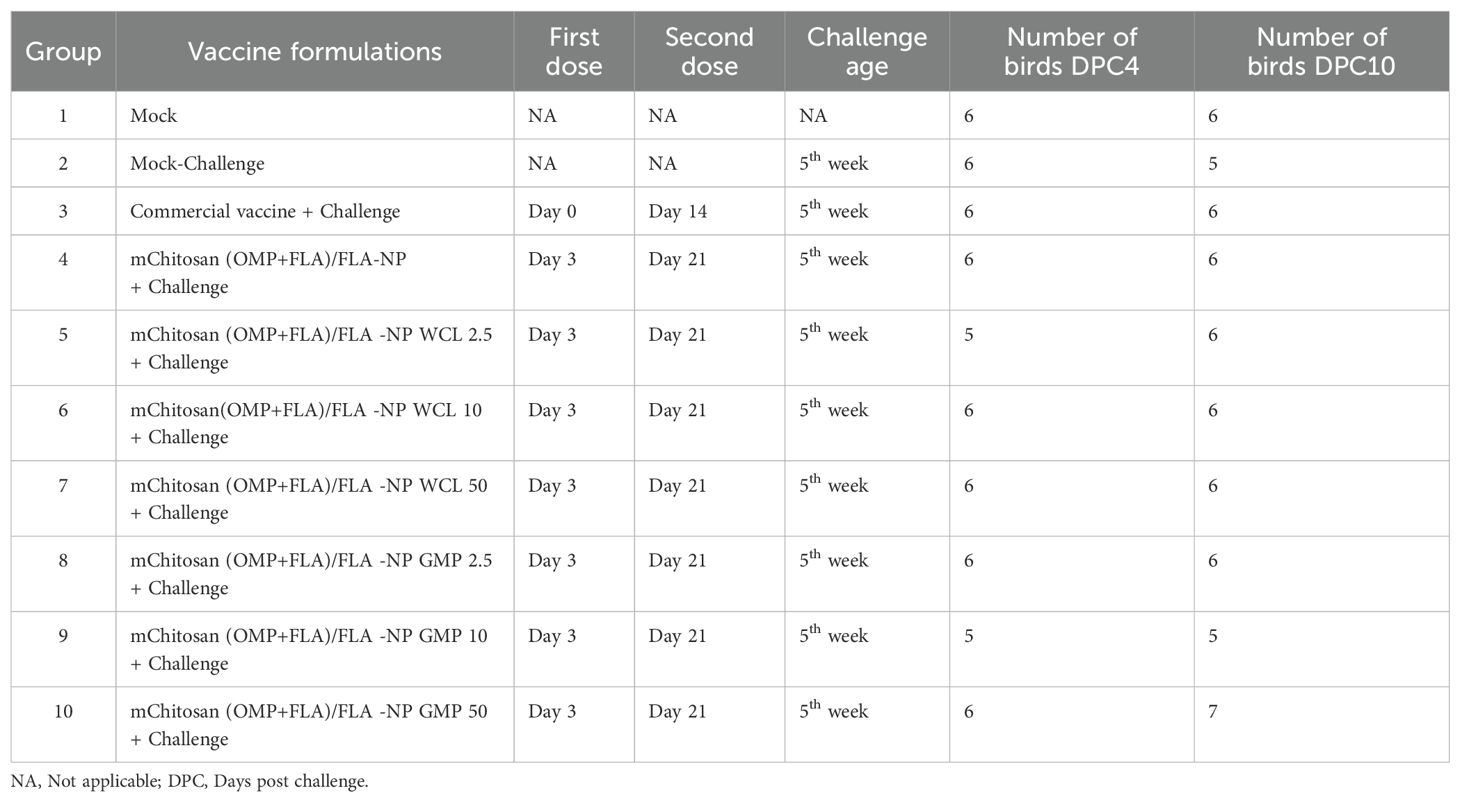The width and height of the screenshot is (1460, 802).
Task: Click the Challenge age header
Action: pyautogui.click(x=867, y=52)
